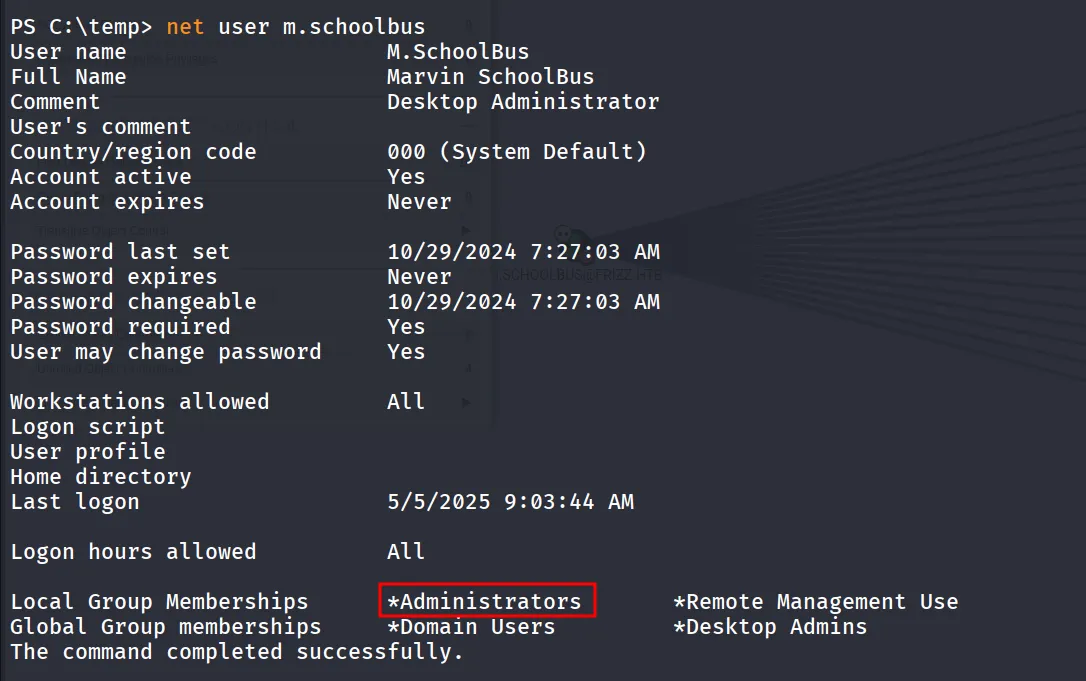This screenshot has height=681, width=1086.
Task: Click the *Domain Users group text
Action: point(471,627)
